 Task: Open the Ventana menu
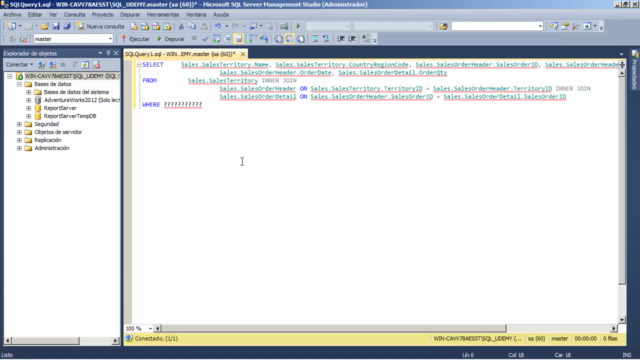tap(196, 14)
